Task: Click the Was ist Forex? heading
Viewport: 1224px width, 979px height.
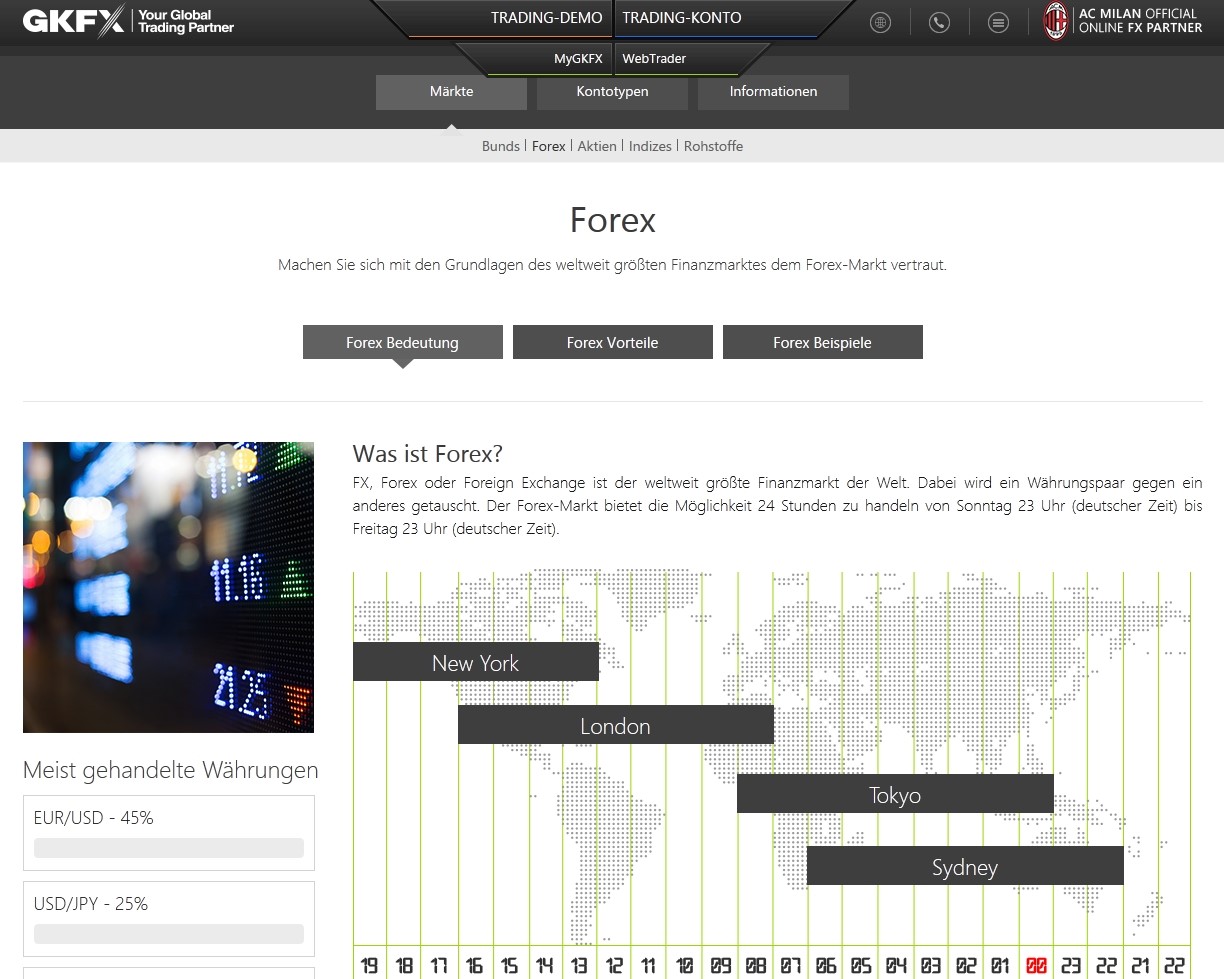Action: tap(428, 454)
